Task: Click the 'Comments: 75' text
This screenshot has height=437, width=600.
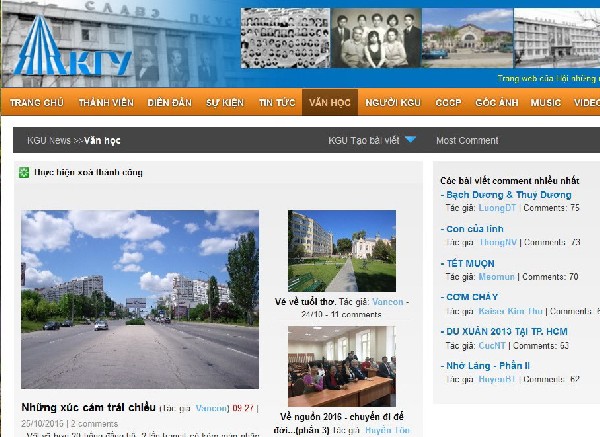Action: 551,208
